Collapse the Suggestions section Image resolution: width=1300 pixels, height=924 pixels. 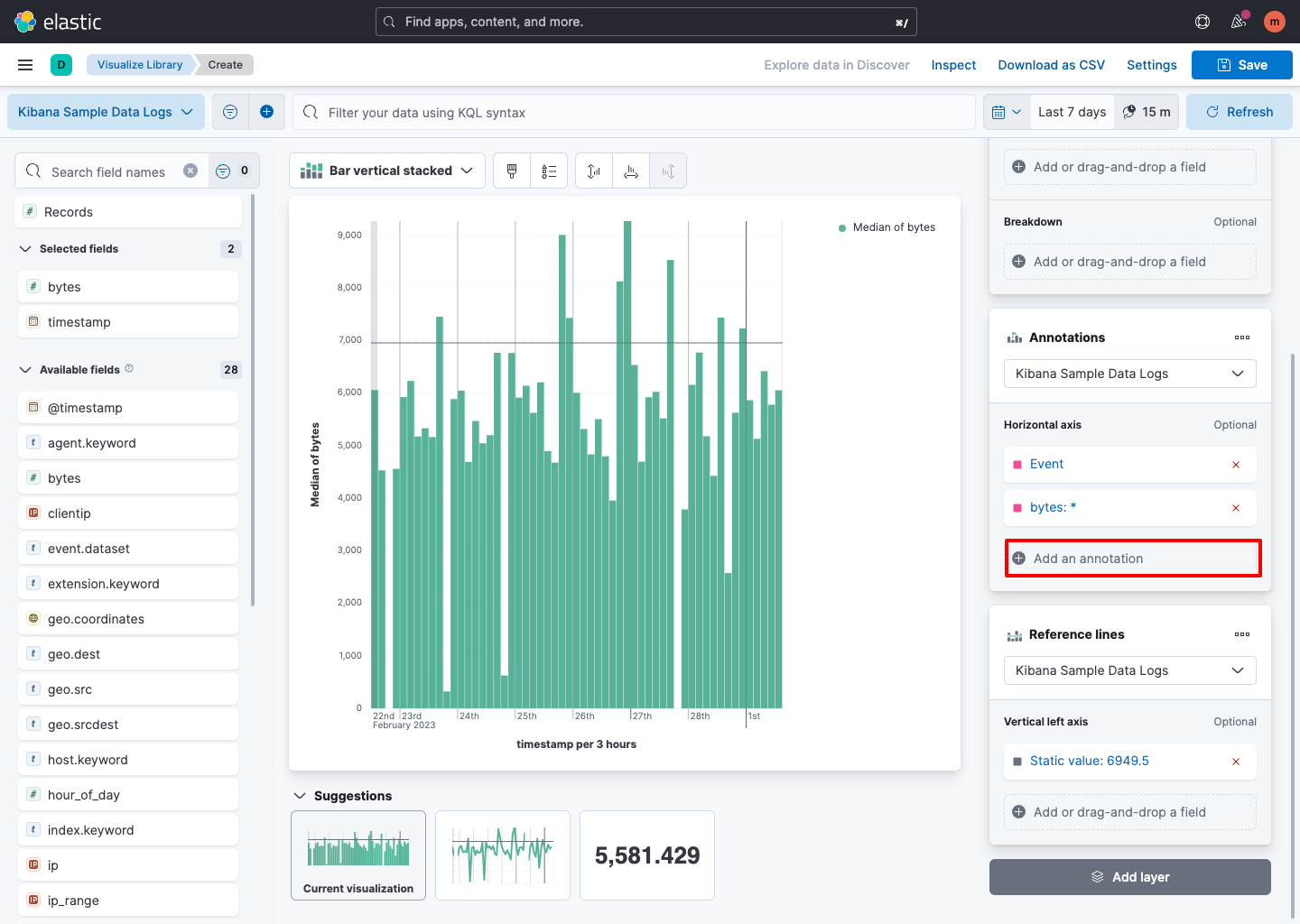pos(300,795)
